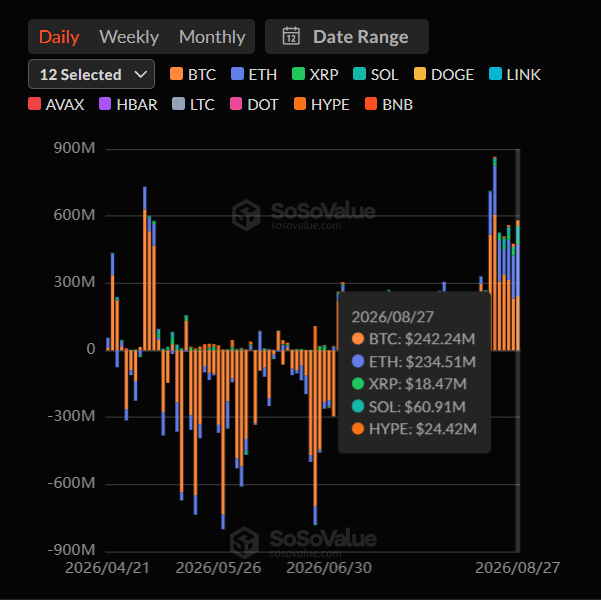Viewport: 601px width, 600px height.
Task: Toggle the BTC legend series
Action: pos(193,74)
